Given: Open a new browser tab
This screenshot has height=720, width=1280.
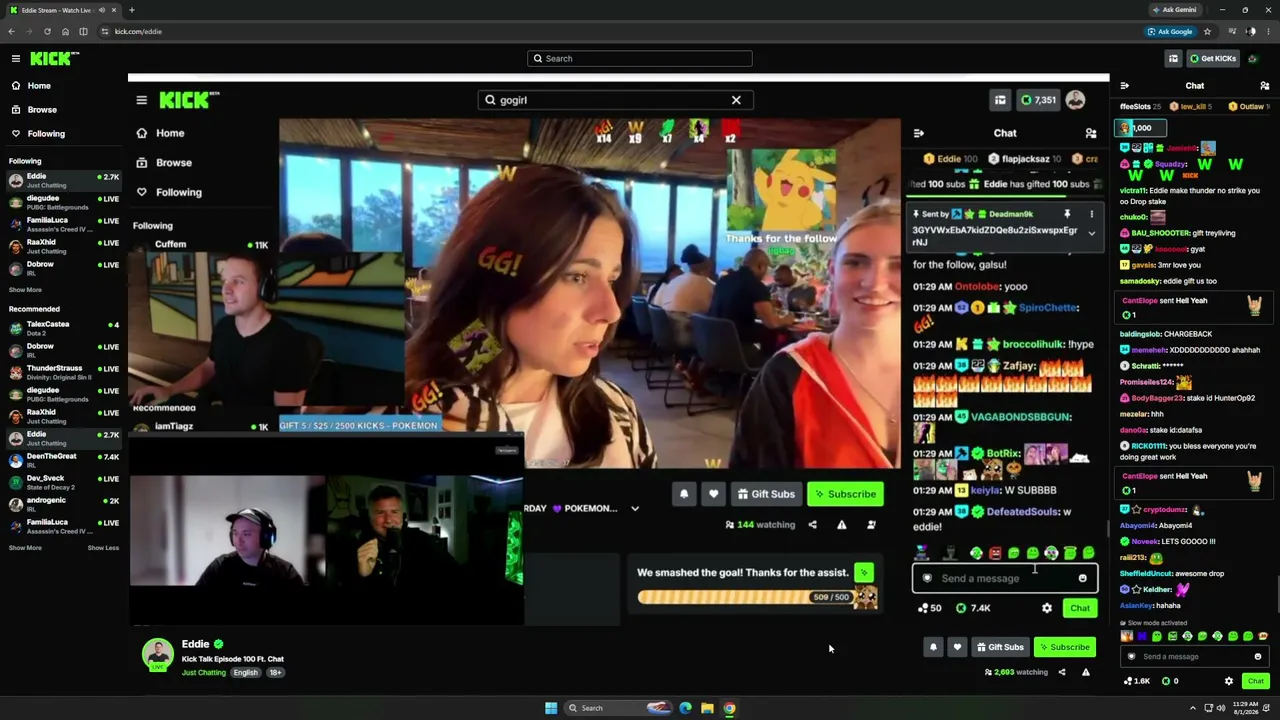Looking at the screenshot, I should pos(131,10).
